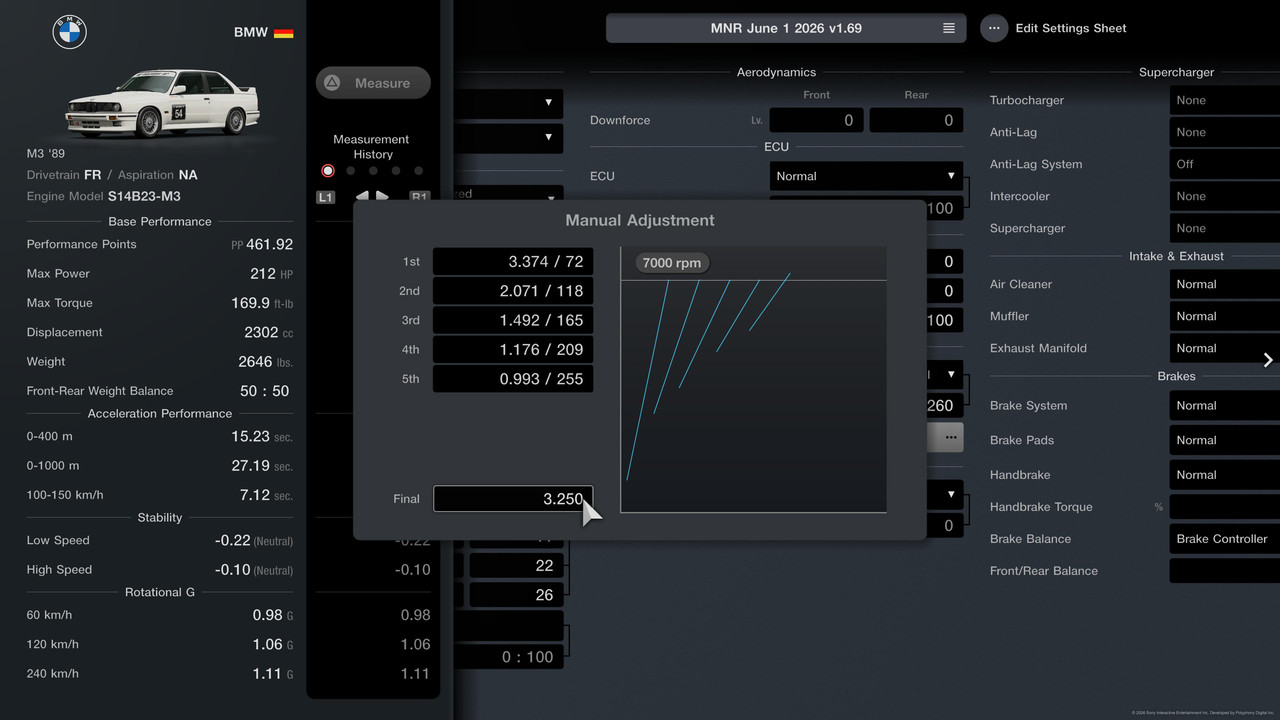Select the 3rd gear ratio field
The image size is (1280, 720).
click(513, 320)
